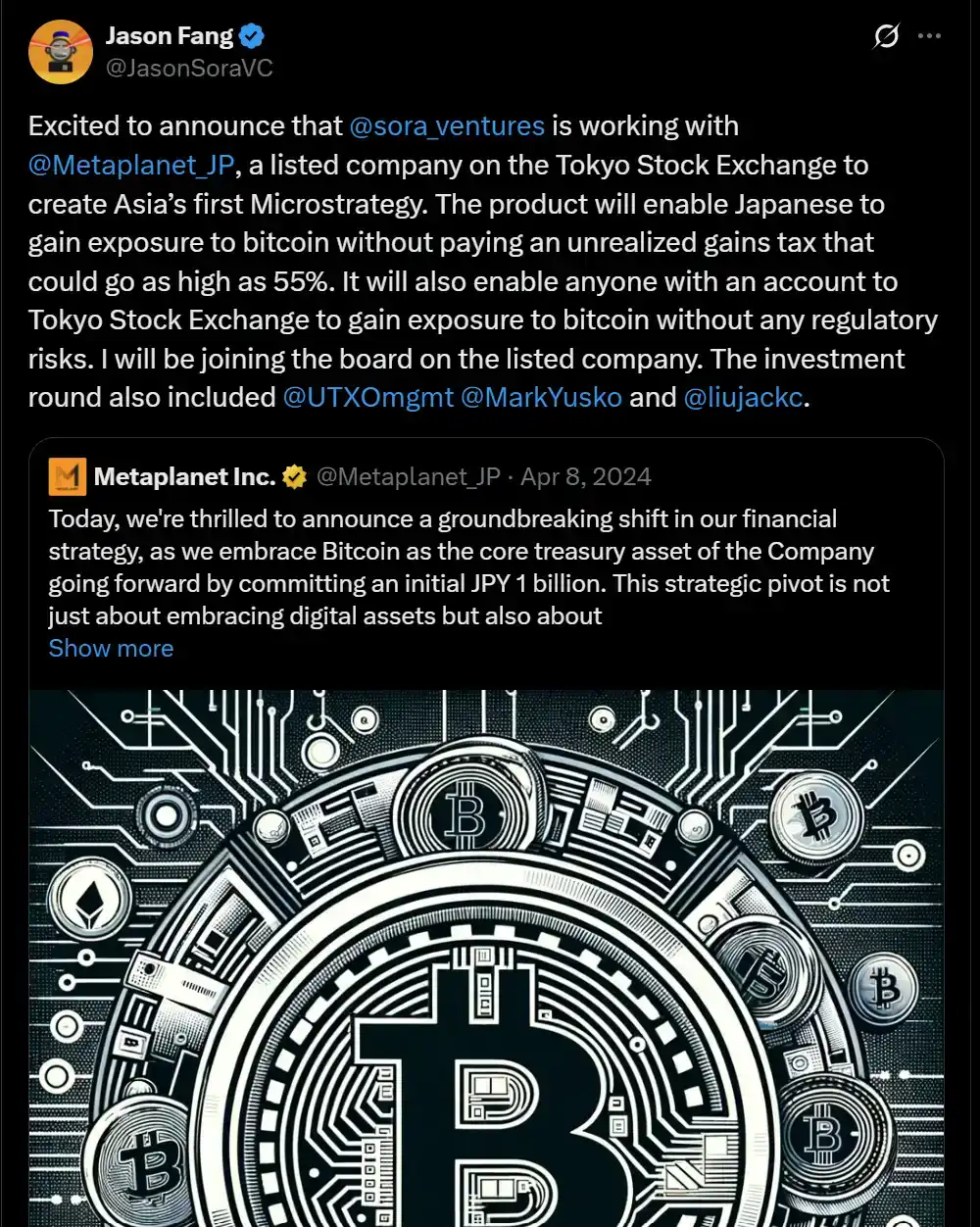
Task: Visit the @MarkYusko mention
Action: (x=541, y=398)
